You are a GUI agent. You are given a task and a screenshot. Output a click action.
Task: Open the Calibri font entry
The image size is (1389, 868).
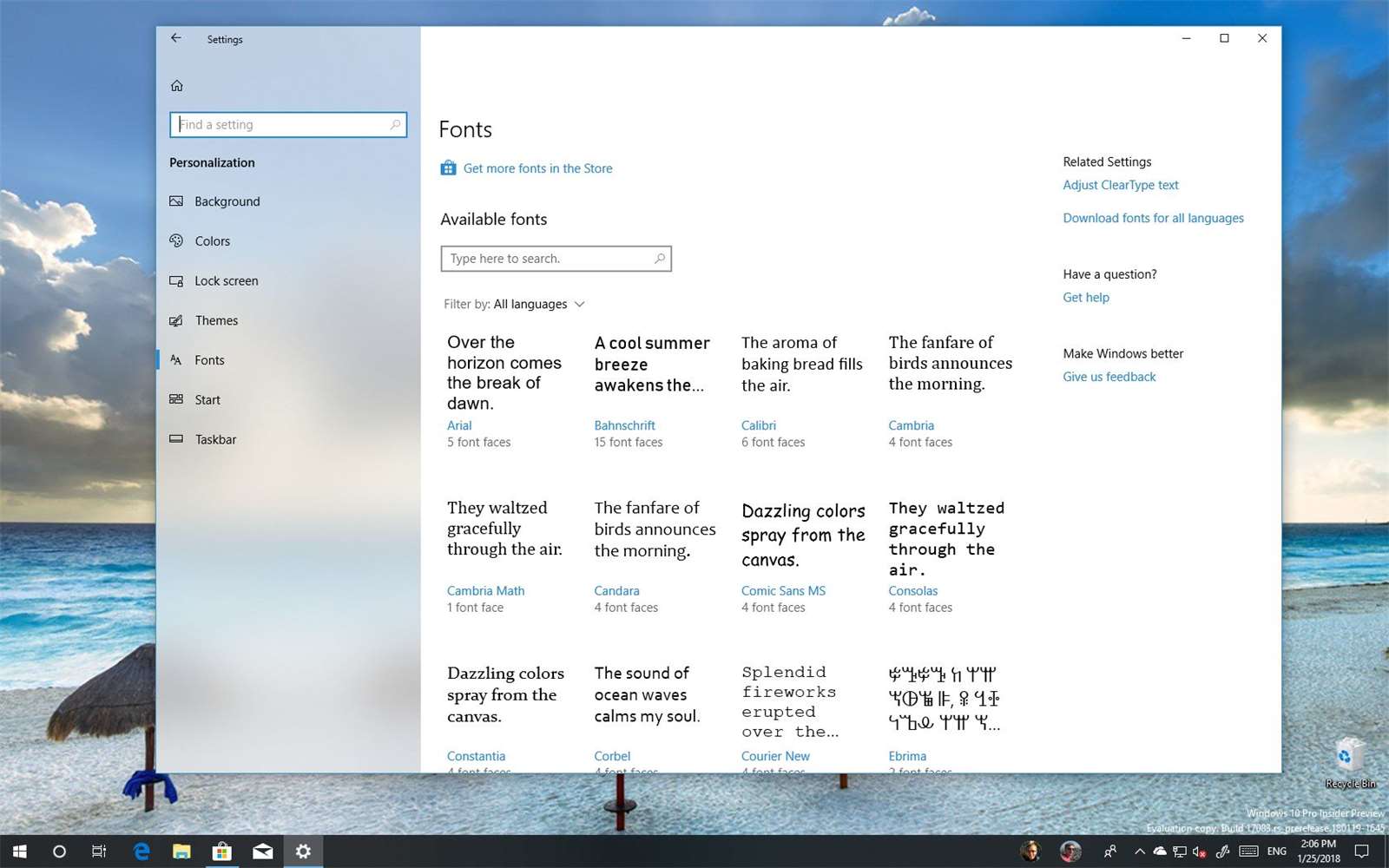point(759,425)
